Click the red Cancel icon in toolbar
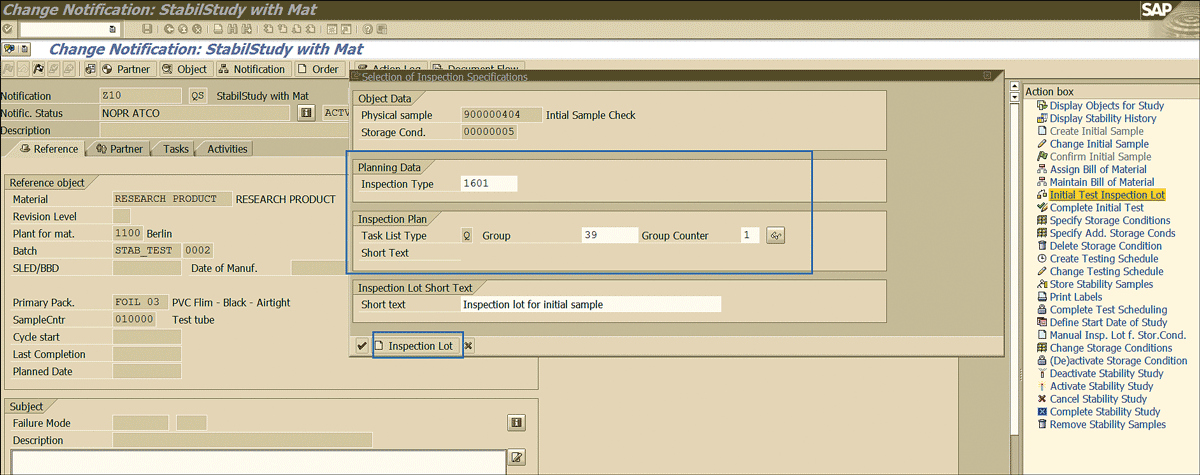 coord(197,29)
